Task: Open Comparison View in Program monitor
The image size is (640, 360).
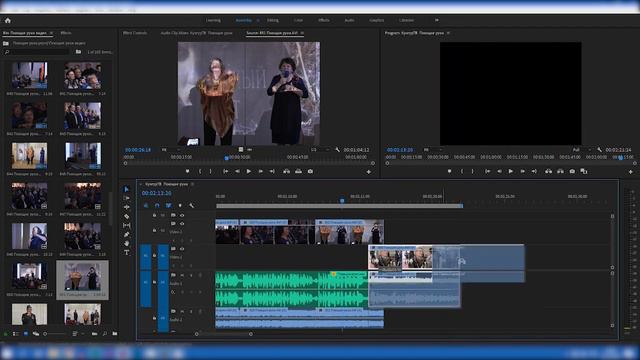Action: (584, 171)
